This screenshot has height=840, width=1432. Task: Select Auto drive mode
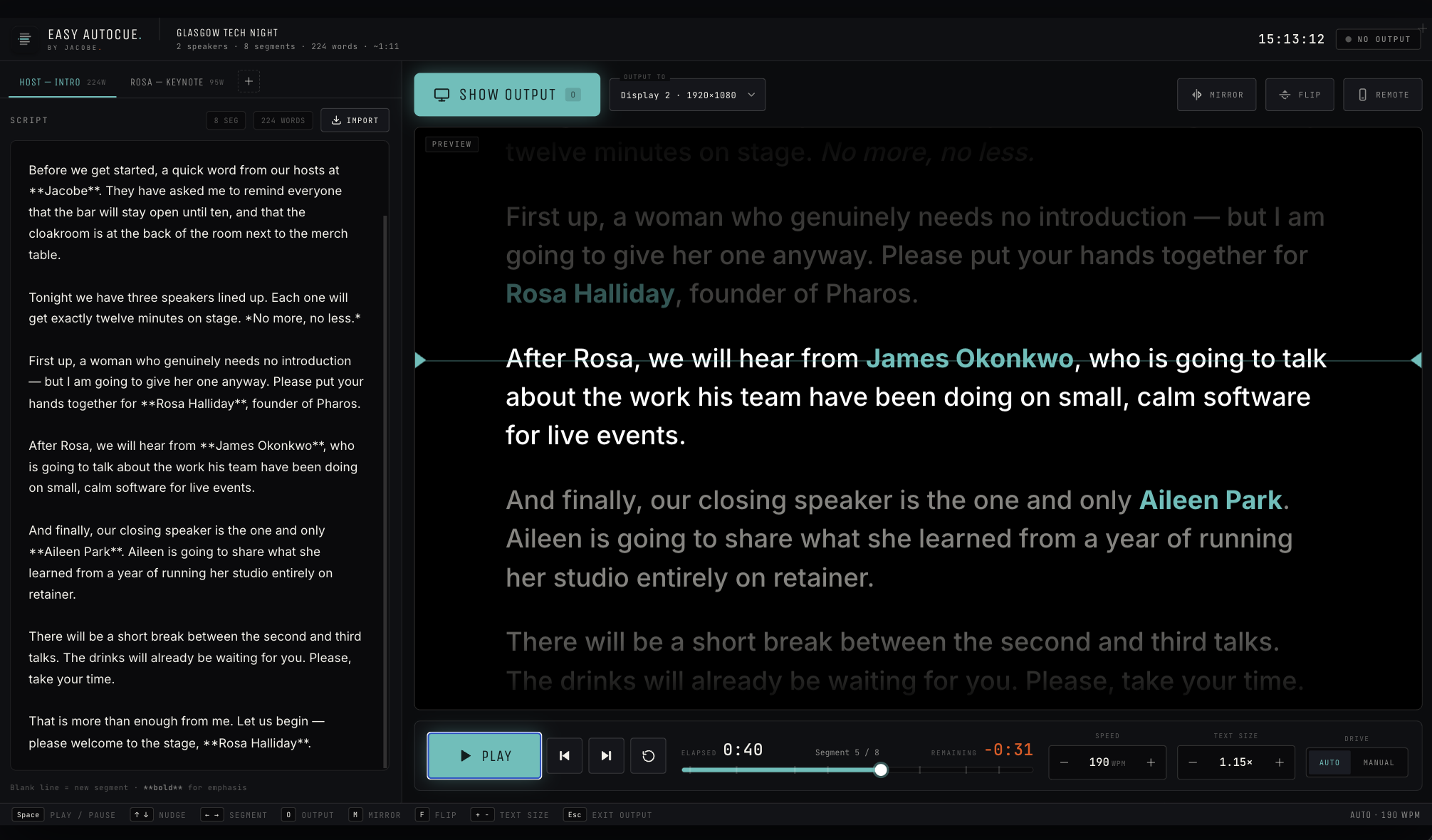click(x=1329, y=762)
